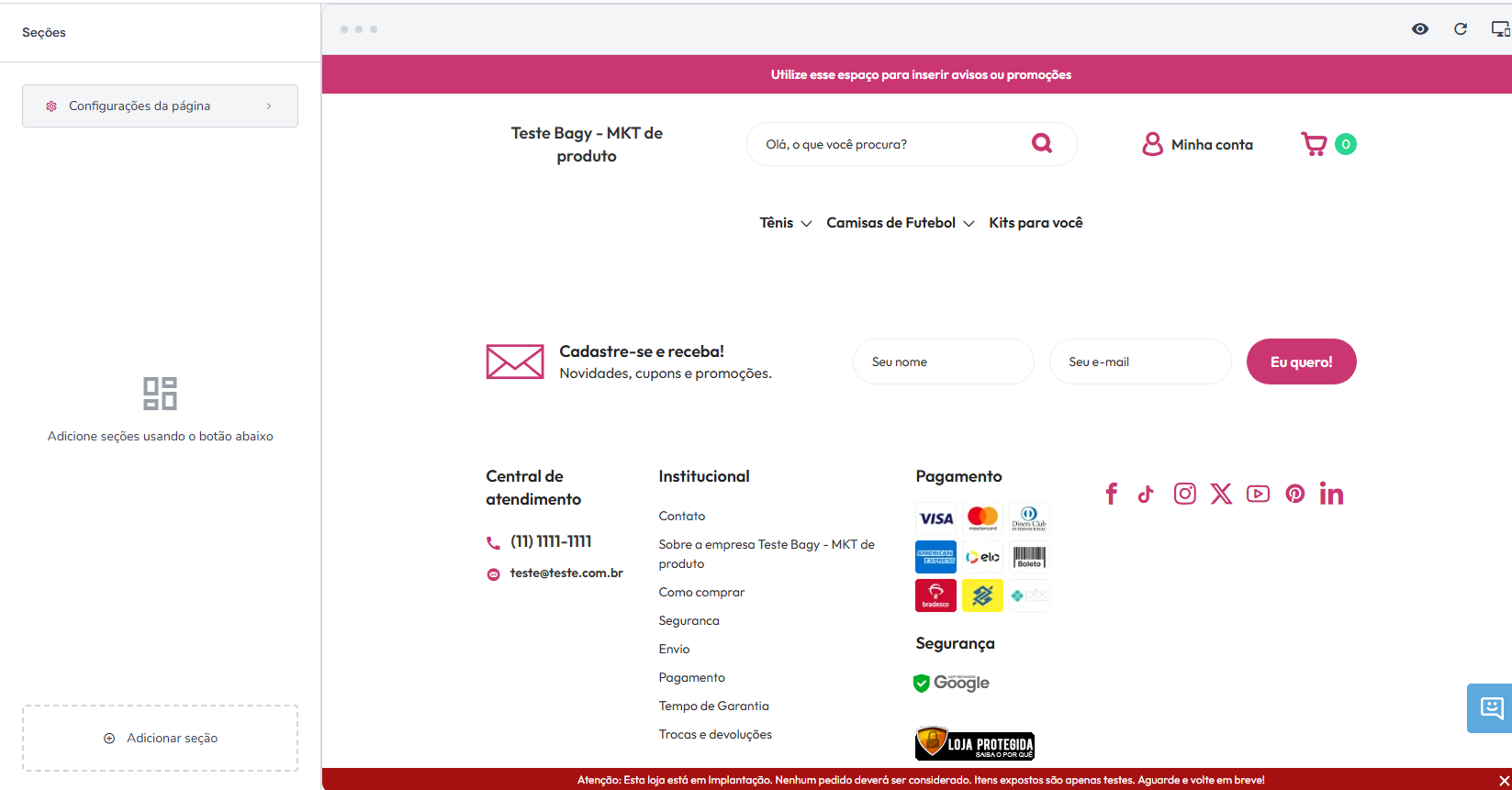Viewport: 1512px width, 790px height.
Task: Expand Configurações da página settings
Action: (x=160, y=106)
